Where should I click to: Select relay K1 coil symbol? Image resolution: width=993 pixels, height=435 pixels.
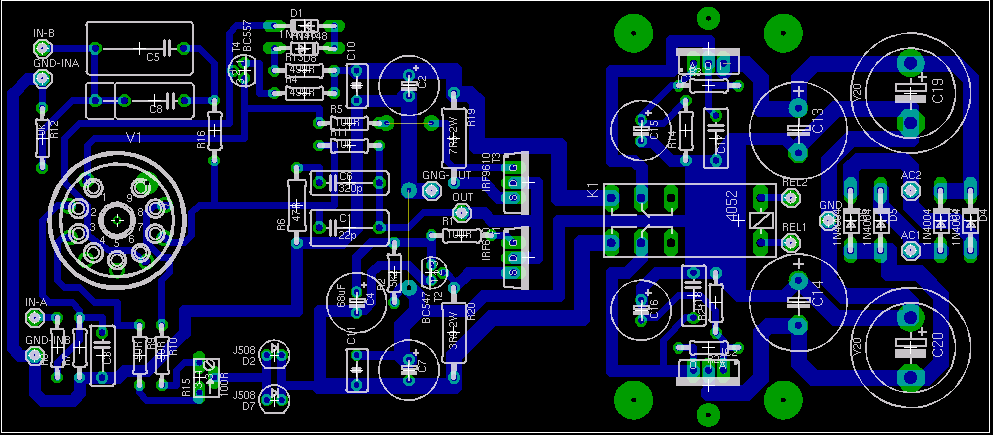759,220
